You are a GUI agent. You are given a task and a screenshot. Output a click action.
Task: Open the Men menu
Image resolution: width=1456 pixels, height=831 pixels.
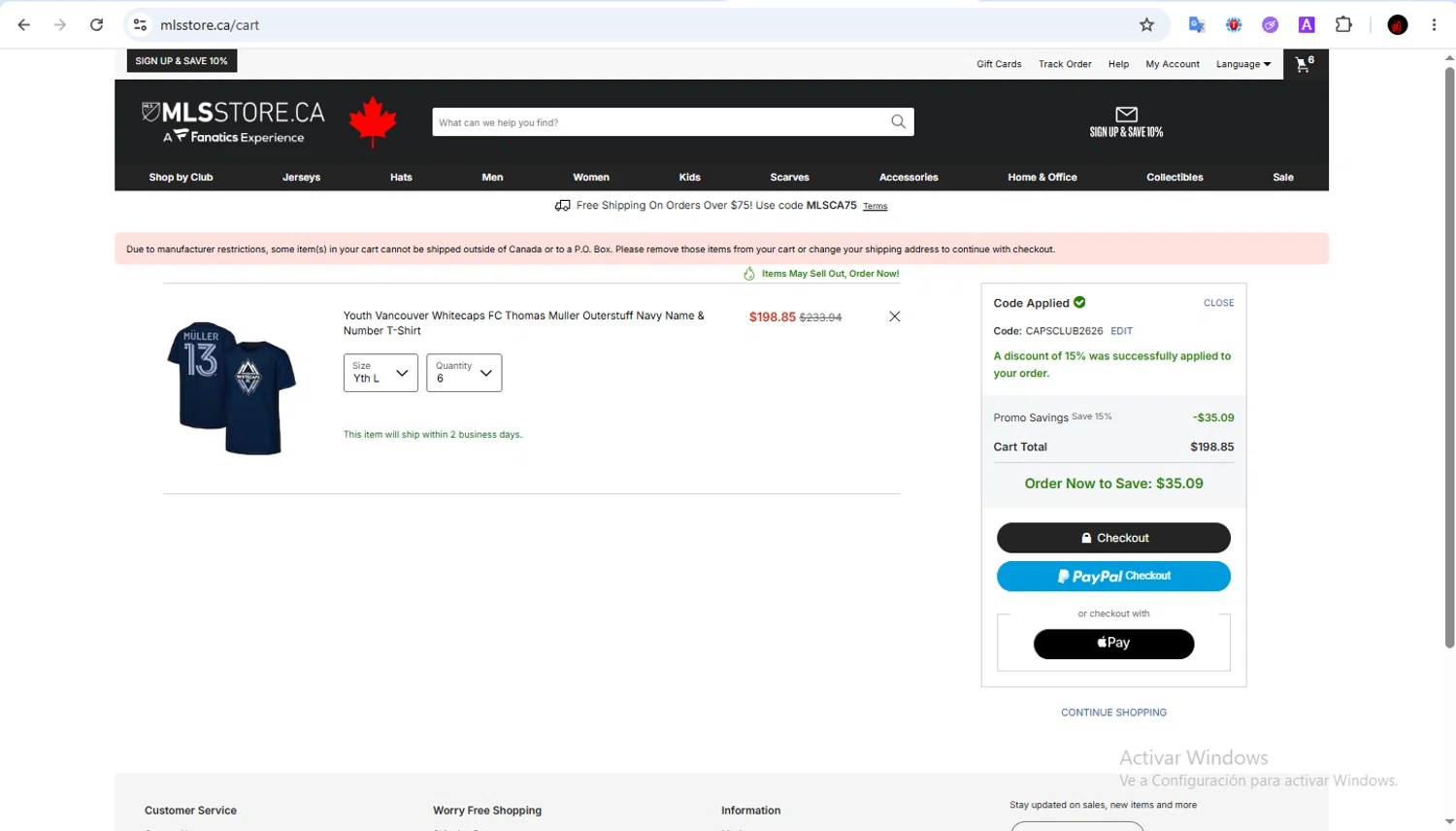point(492,178)
